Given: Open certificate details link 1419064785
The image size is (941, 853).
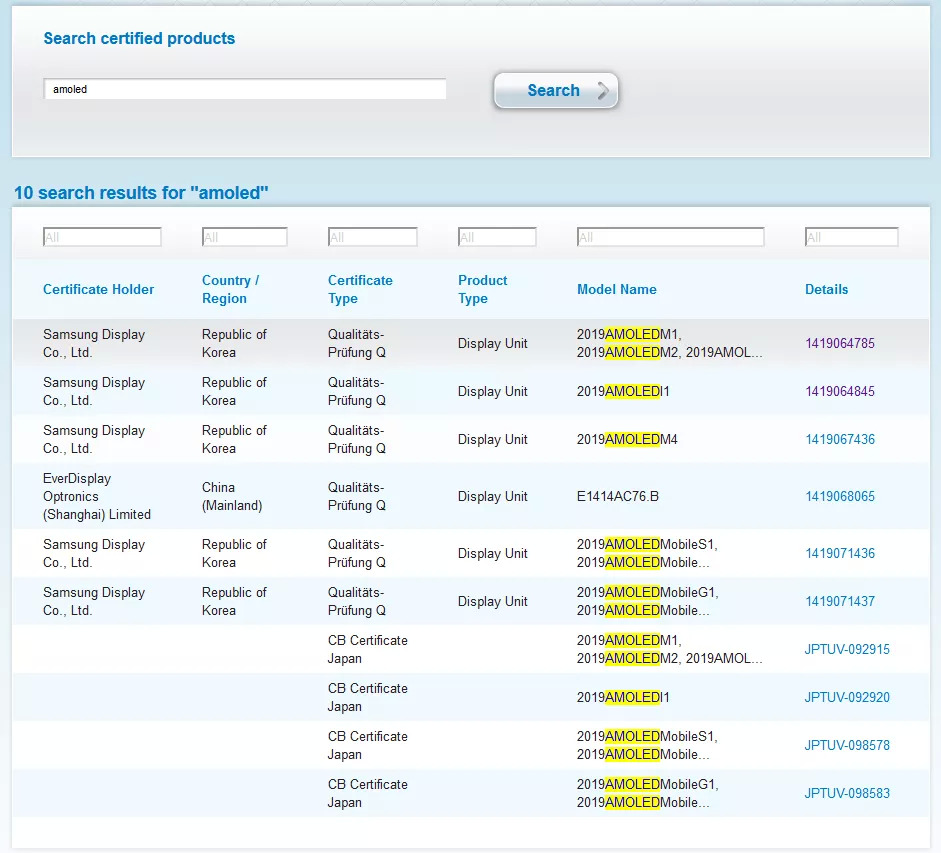Looking at the screenshot, I should pos(840,344).
